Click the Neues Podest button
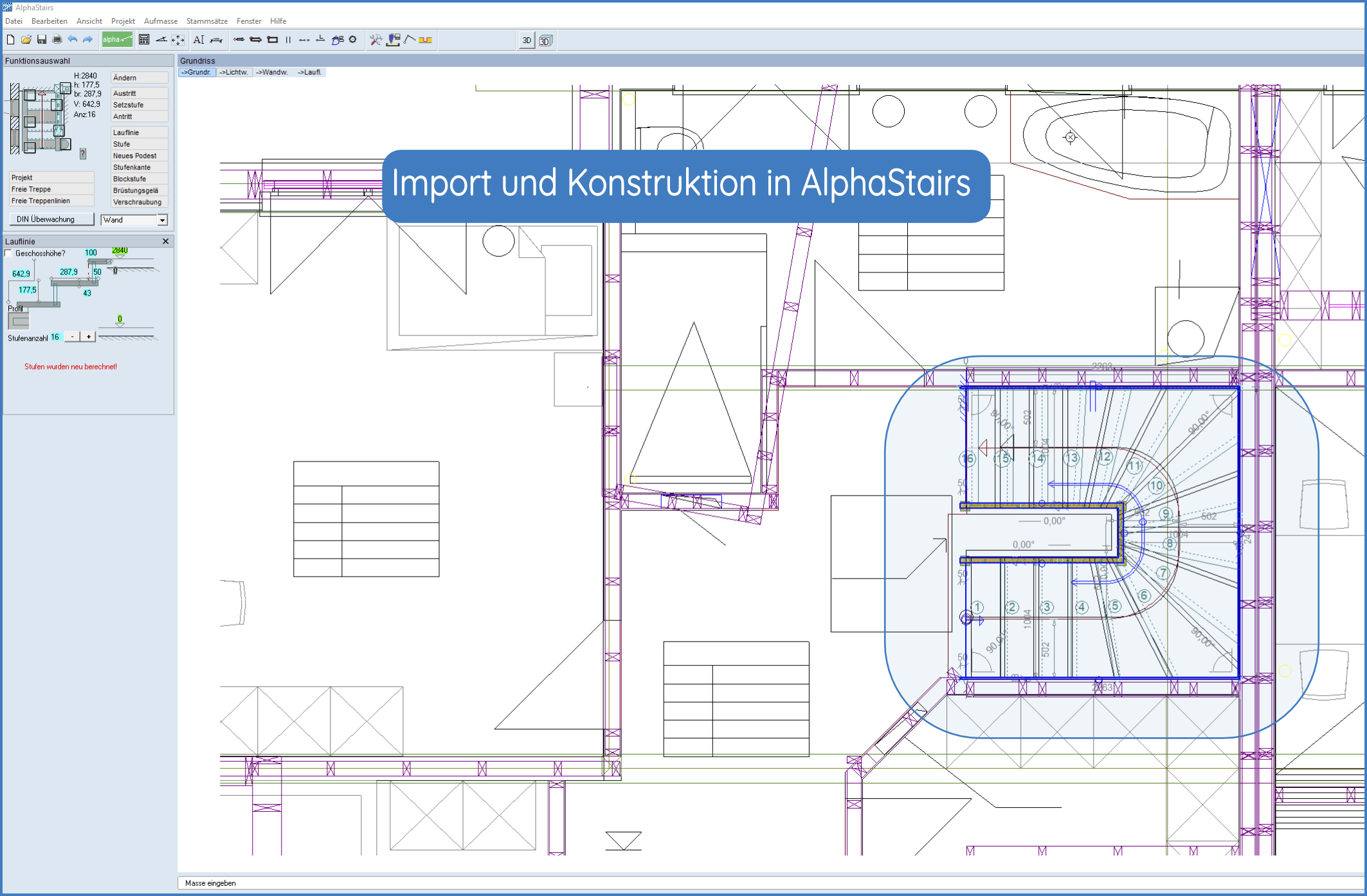1367x896 pixels. (x=140, y=156)
